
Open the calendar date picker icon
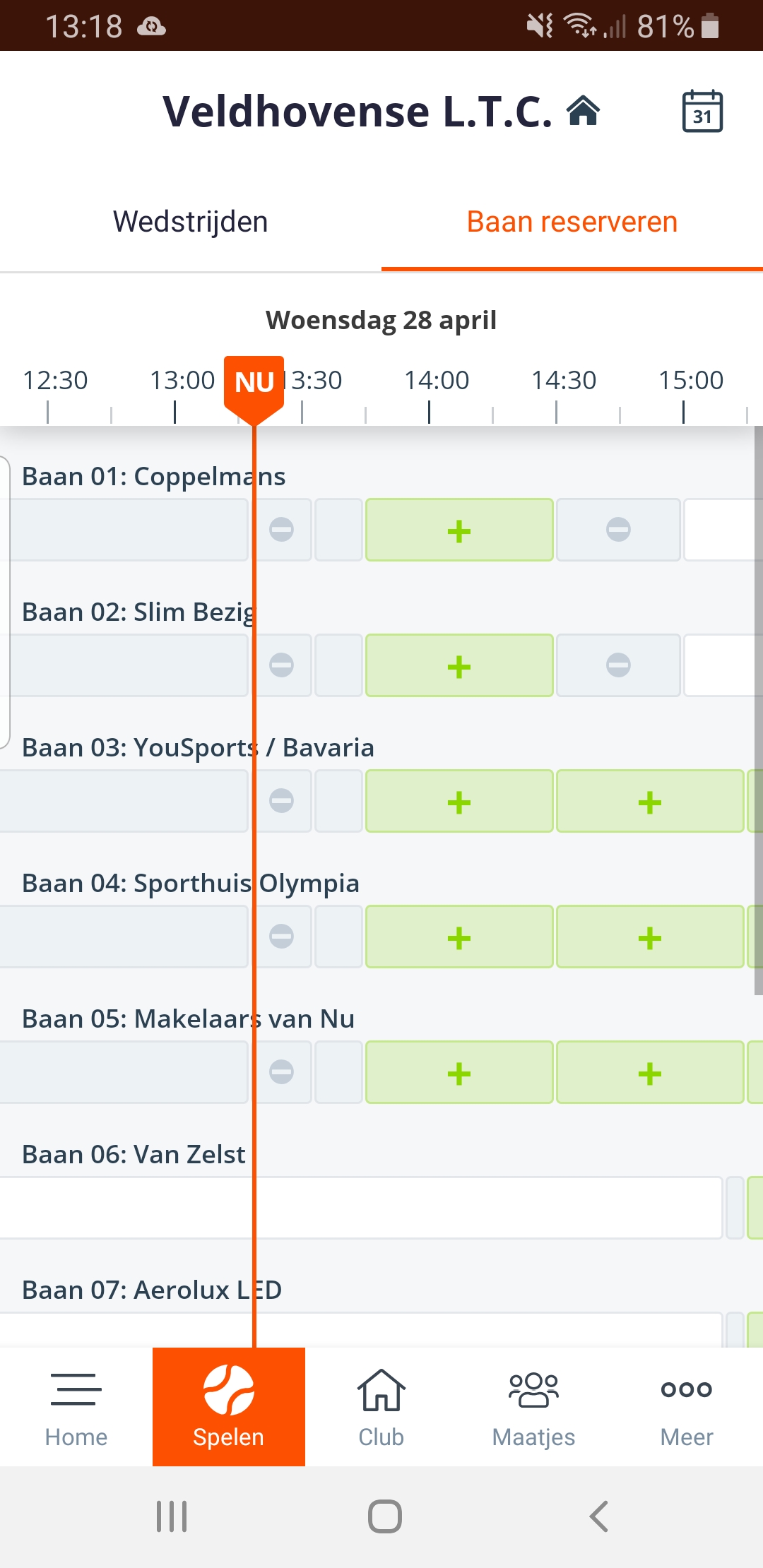(702, 112)
